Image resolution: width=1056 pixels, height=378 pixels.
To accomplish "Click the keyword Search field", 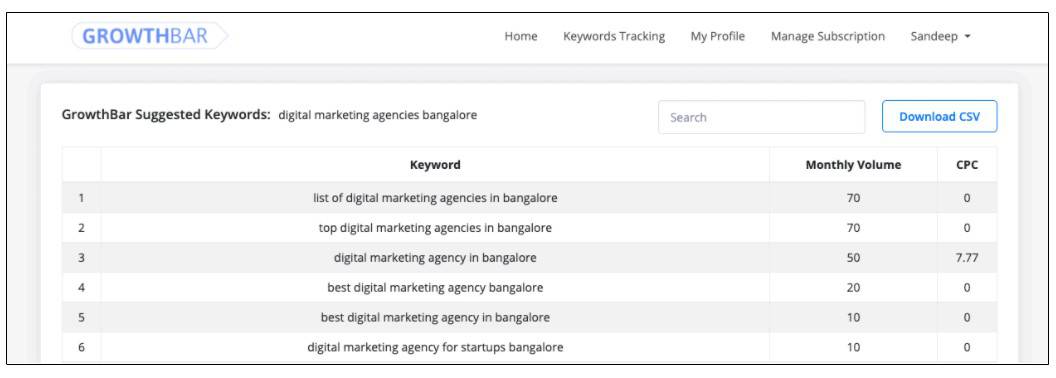I will (x=761, y=117).
